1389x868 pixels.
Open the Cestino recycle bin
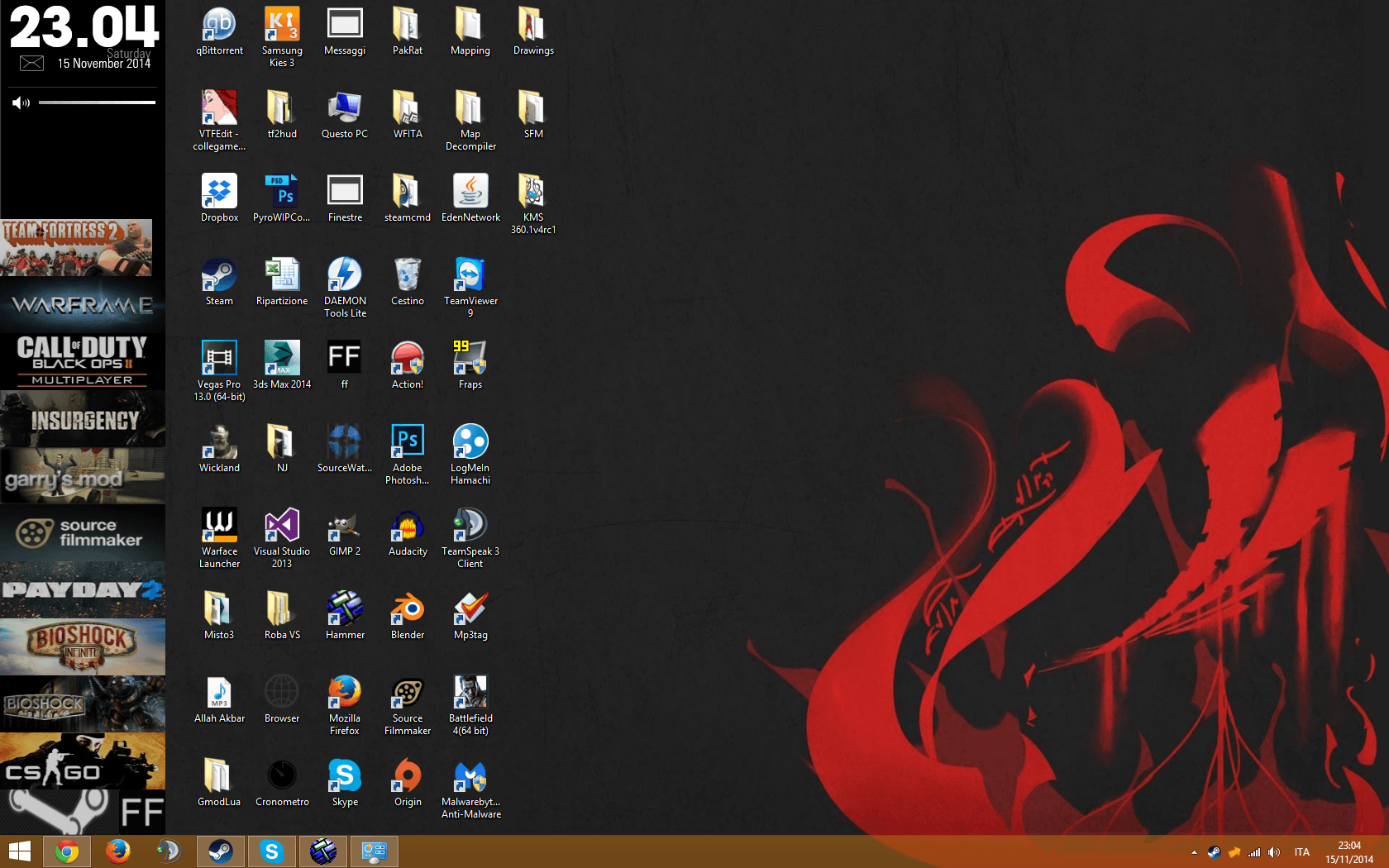pyautogui.click(x=407, y=276)
